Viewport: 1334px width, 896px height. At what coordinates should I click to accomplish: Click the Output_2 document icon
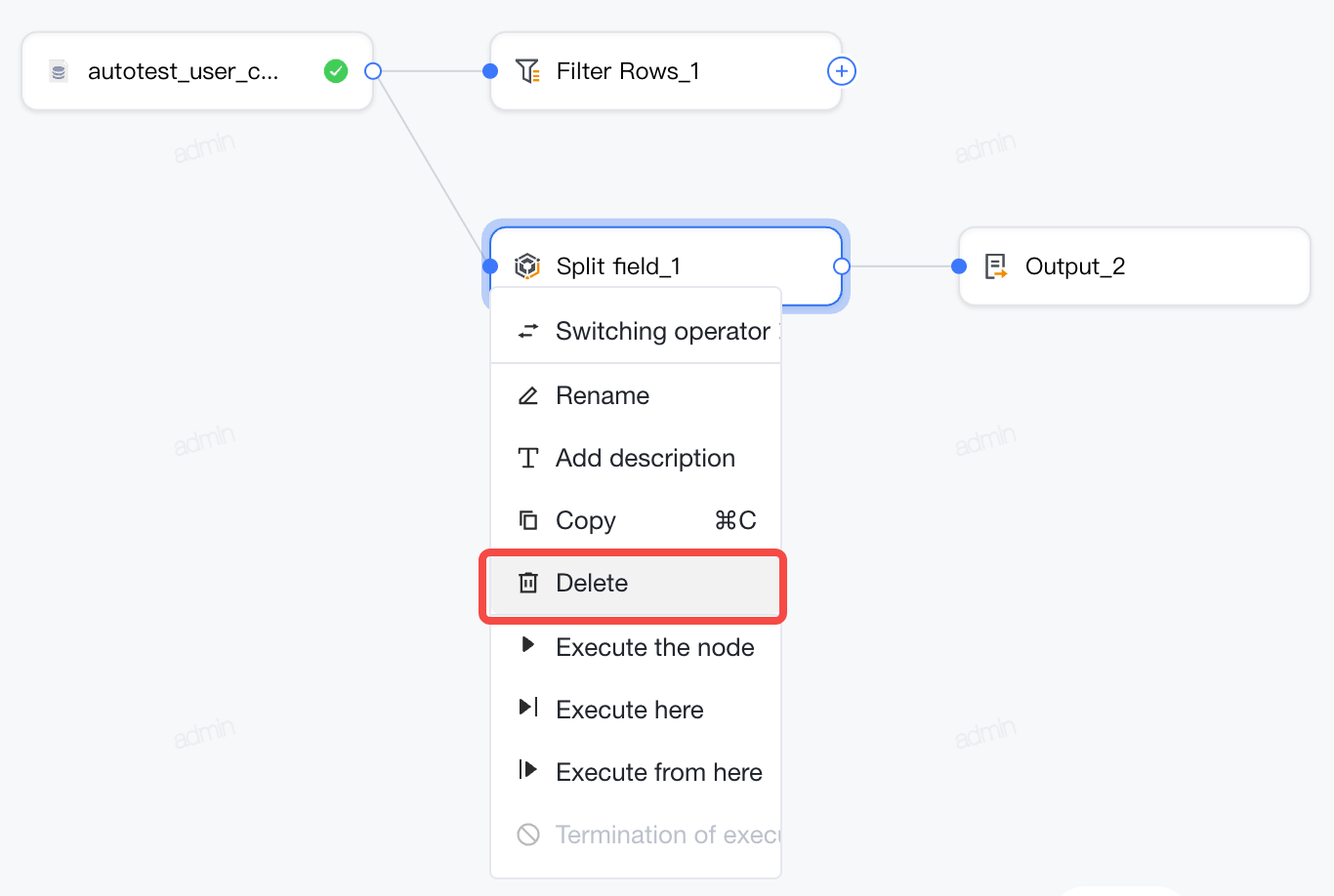[x=996, y=266]
